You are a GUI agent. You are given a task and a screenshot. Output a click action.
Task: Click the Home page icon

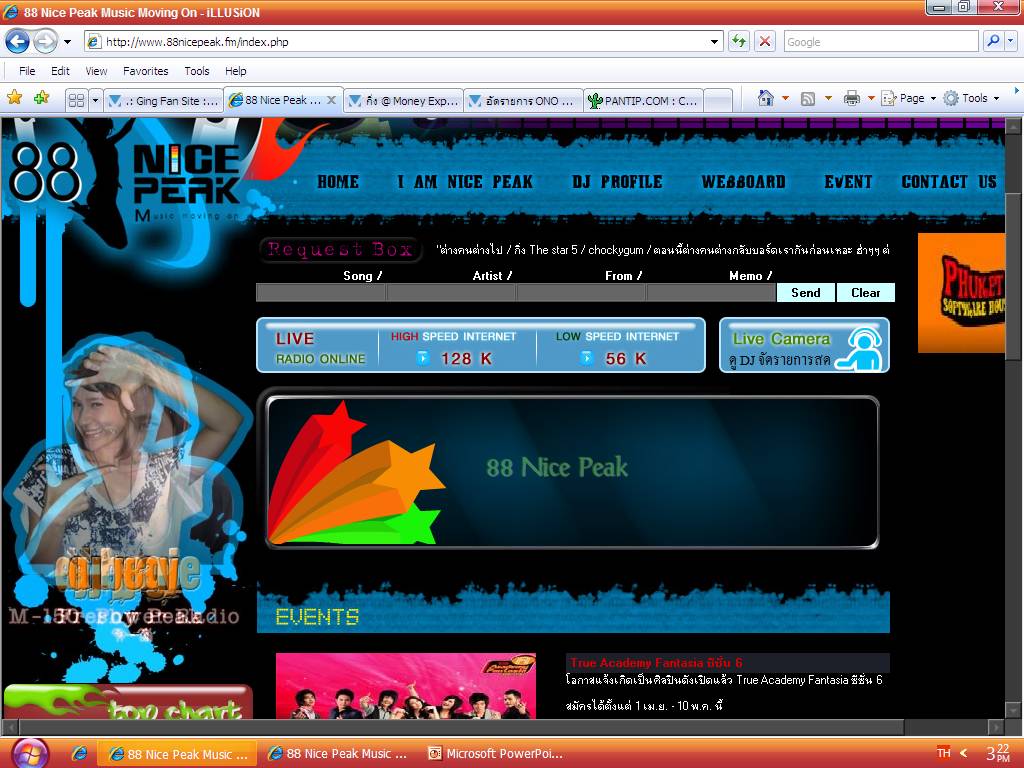point(765,98)
